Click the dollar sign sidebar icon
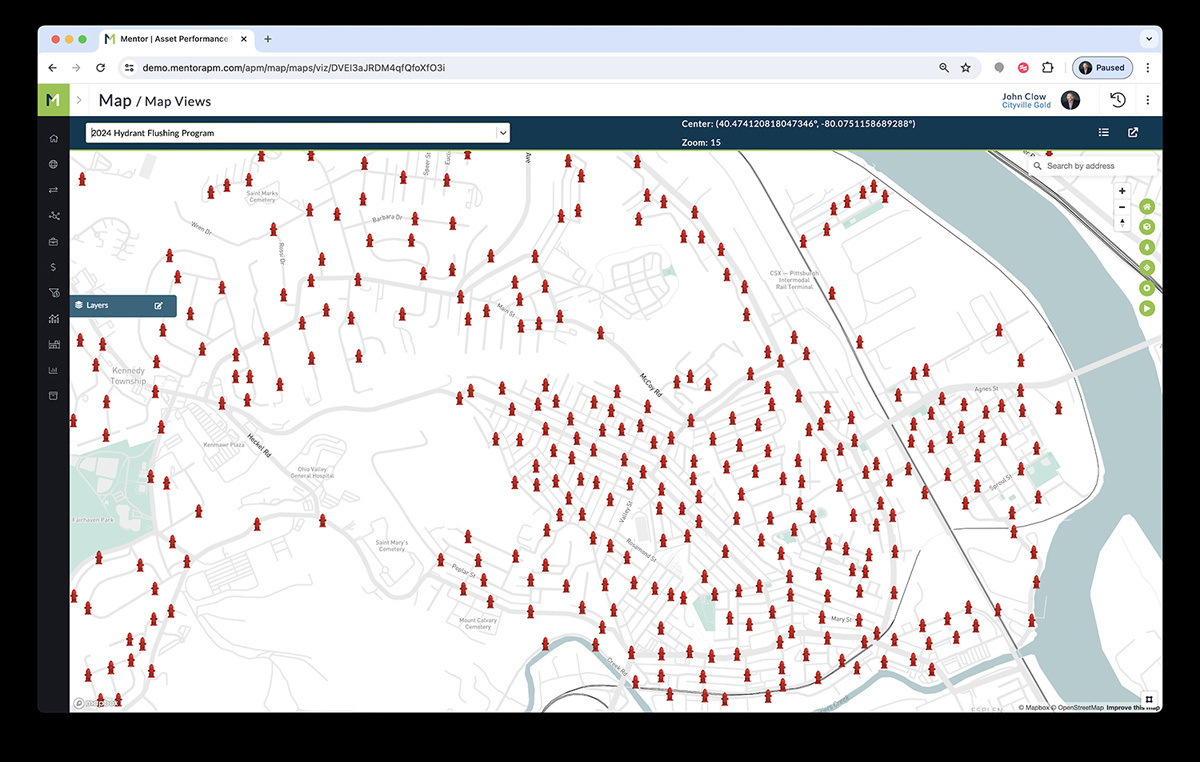Screen dimensions: 1200x762 pos(53,267)
